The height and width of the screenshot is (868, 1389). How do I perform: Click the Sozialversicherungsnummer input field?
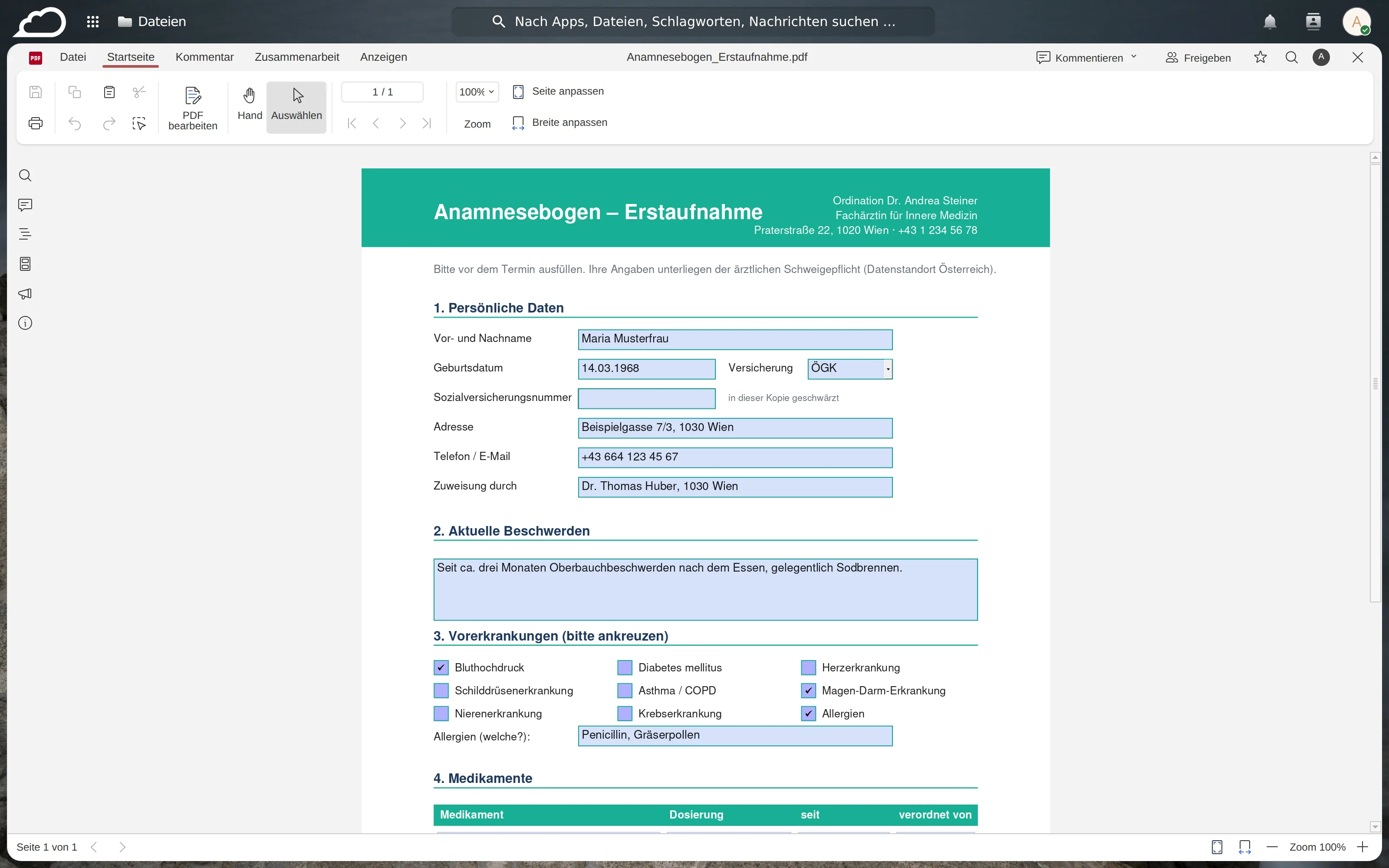point(646,398)
